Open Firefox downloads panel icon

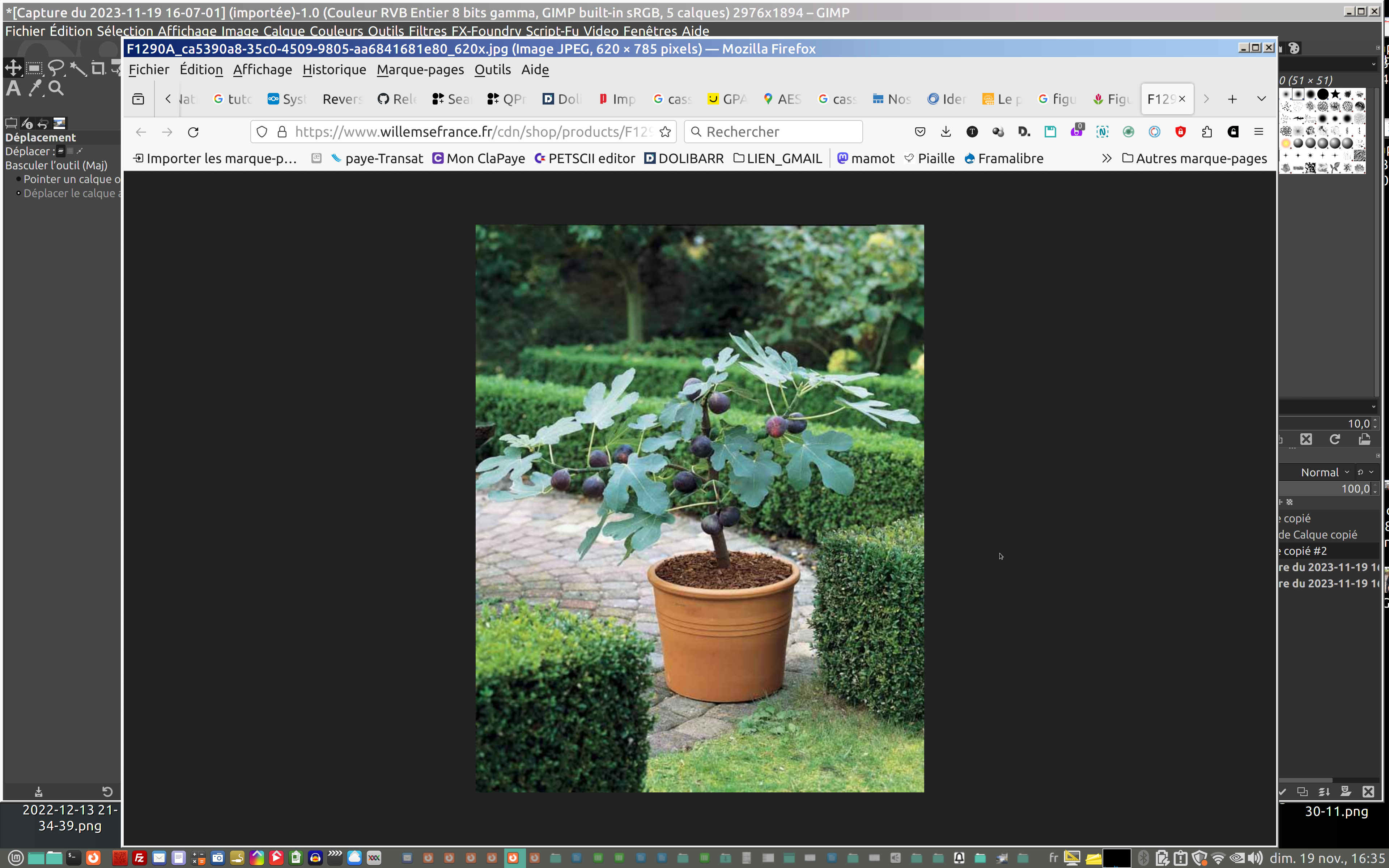(946, 132)
